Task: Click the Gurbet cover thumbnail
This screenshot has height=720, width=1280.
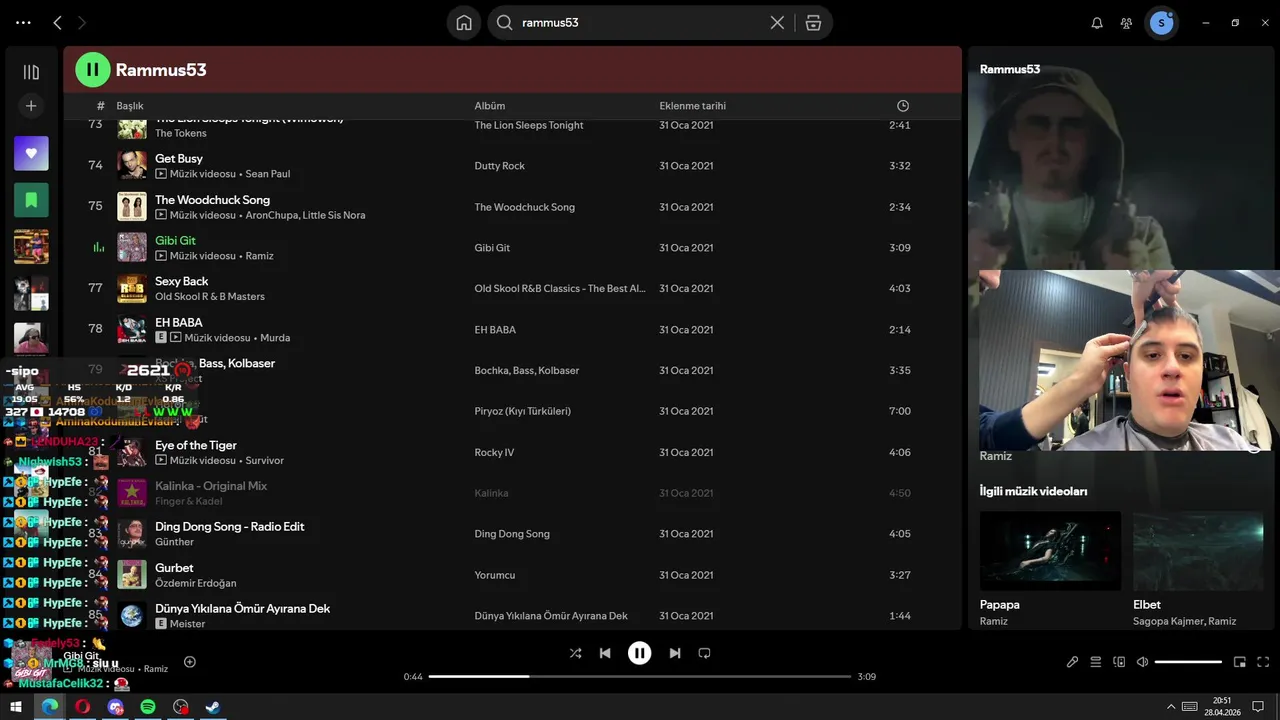Action: (x=132, y=575)
